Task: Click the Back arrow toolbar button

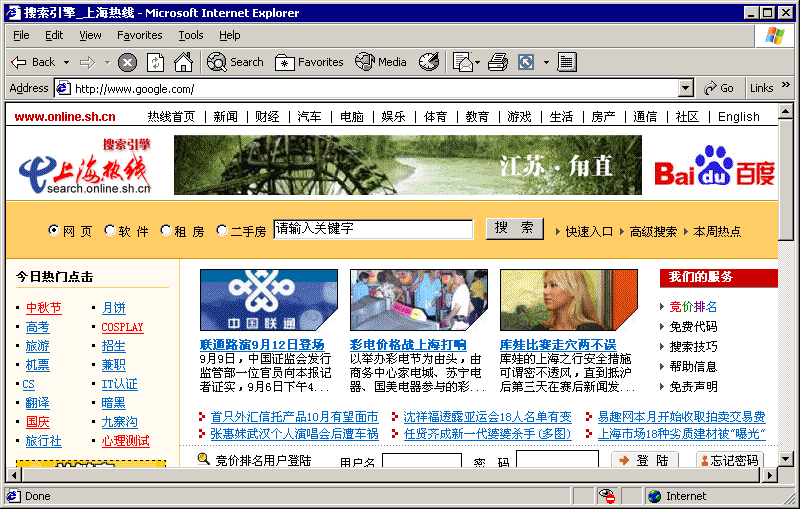Action: coord(33,62)
